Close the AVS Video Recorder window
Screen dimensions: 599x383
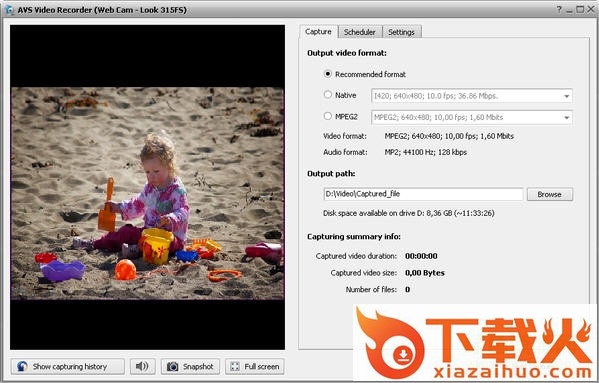coord(591,9)
